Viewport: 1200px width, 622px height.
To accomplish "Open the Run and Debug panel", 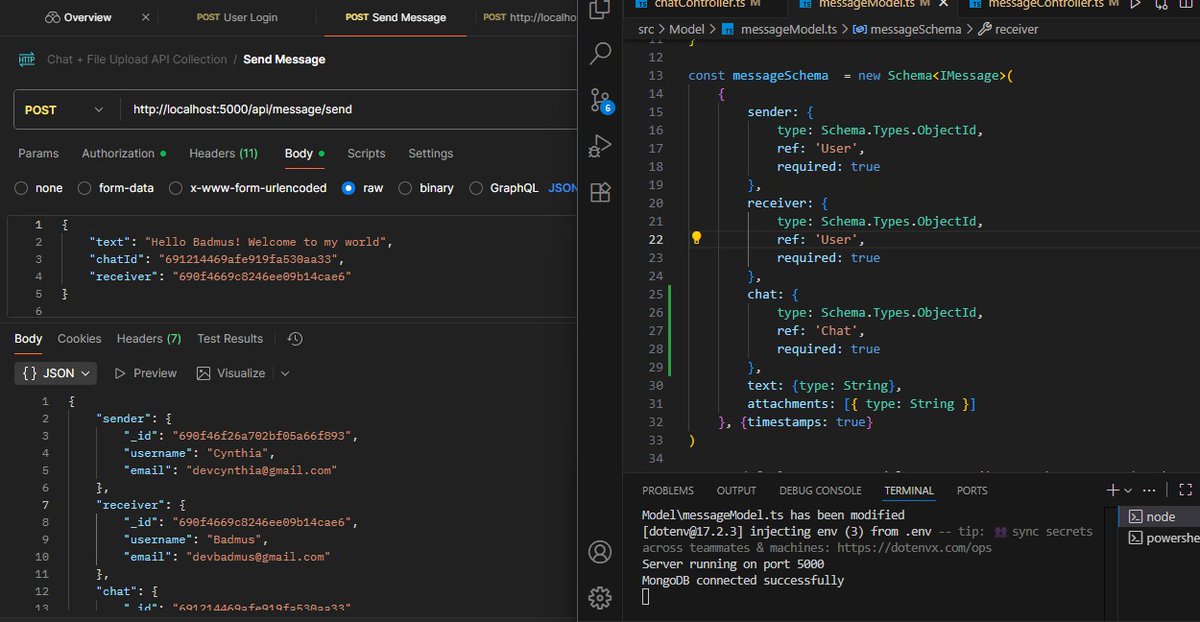I will [x=599, y=145].
